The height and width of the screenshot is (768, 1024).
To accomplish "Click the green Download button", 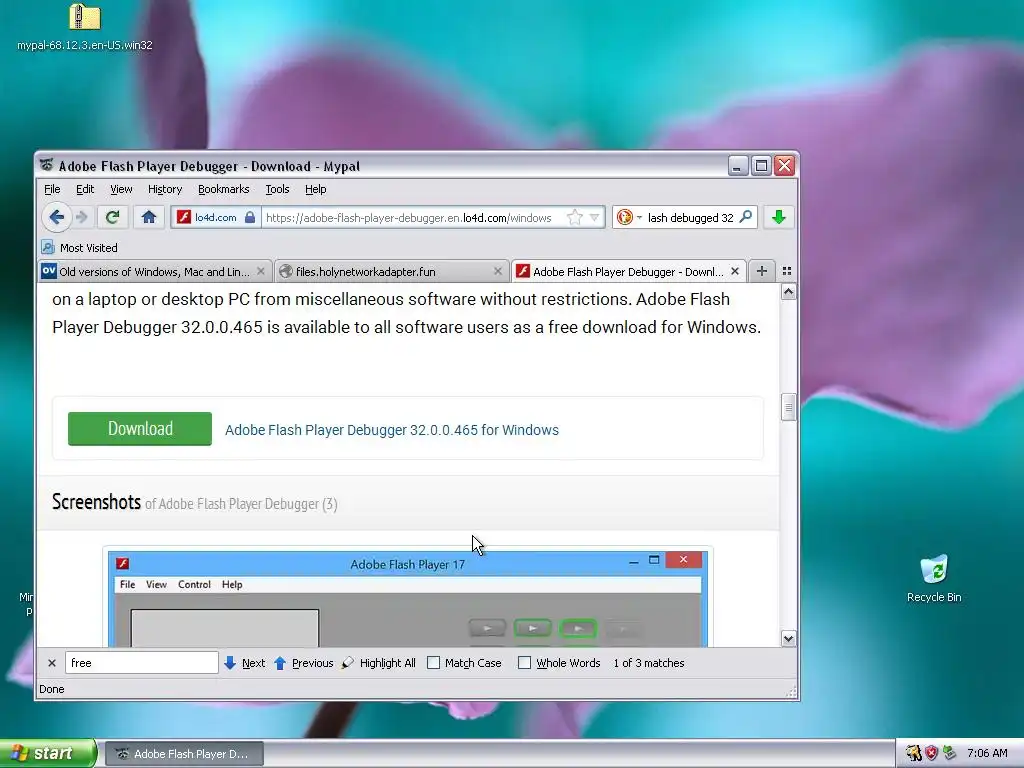I will (140, 428).
